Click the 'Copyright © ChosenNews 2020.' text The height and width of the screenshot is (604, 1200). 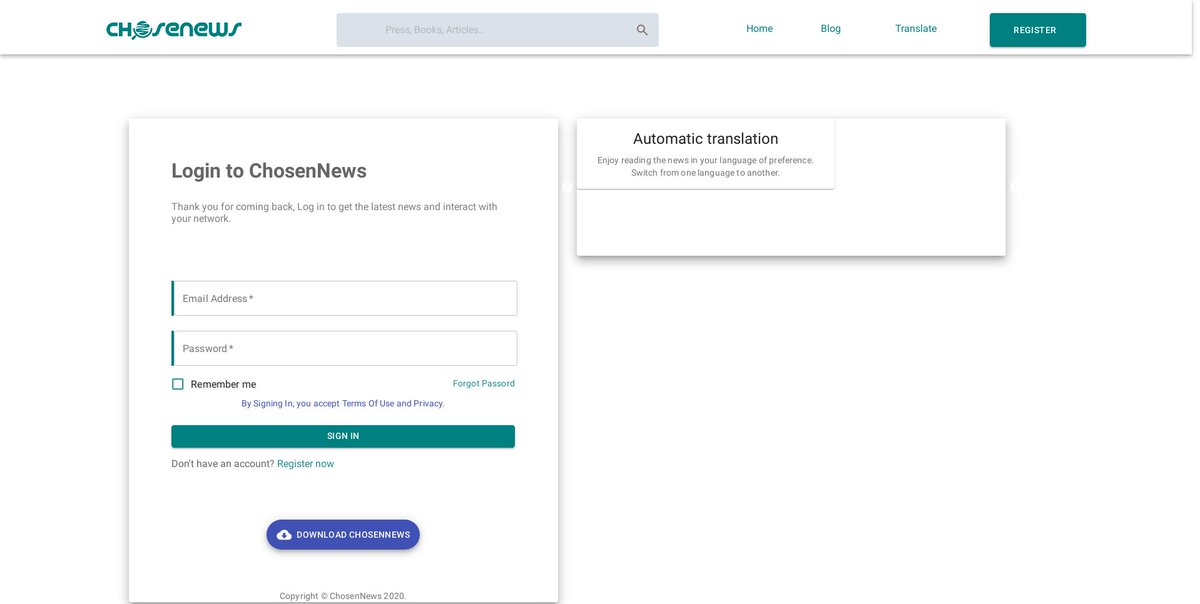point(343,596)
